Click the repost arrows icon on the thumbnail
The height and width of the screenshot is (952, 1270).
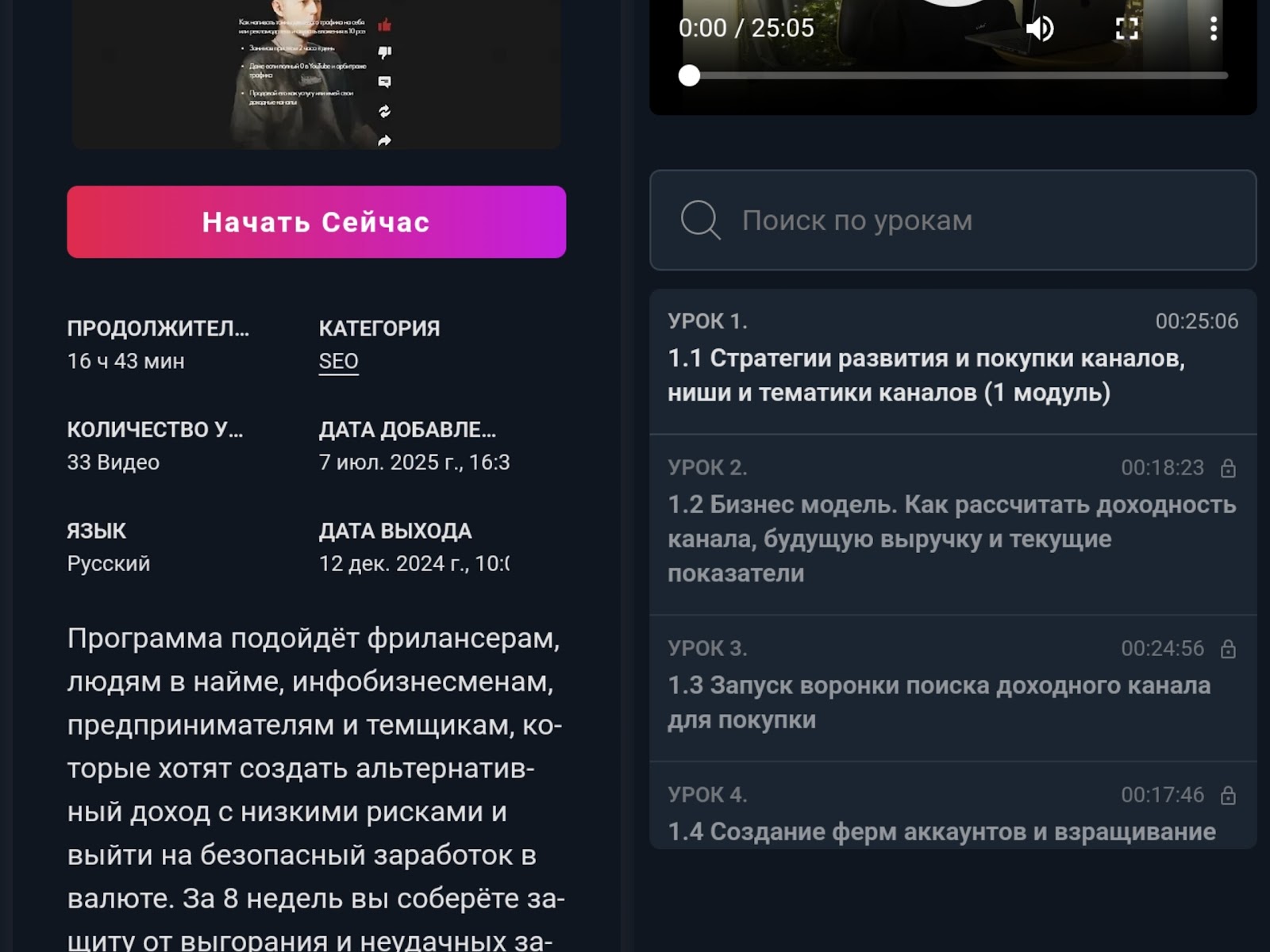[x=385, y=112]
